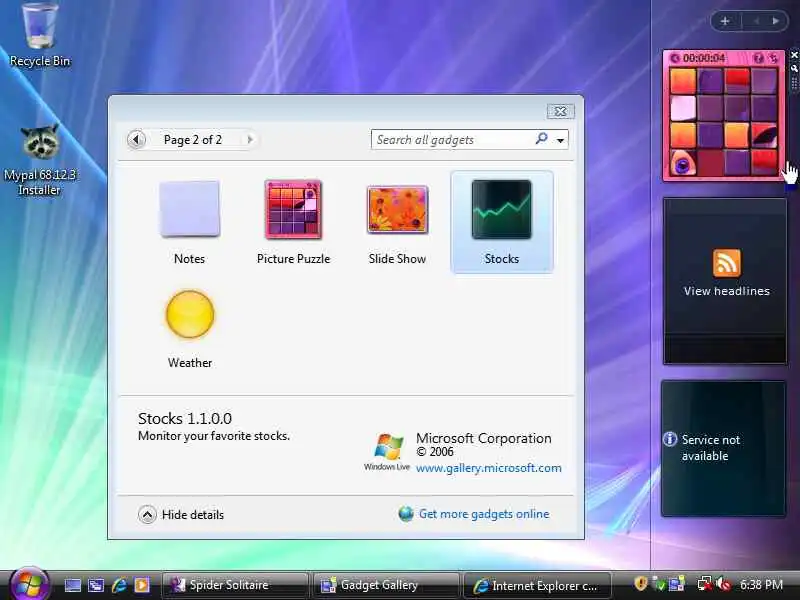Click the Microsoft Corporation text
The height and width of the screenshot is (600, 800).
tap(484, 438)
